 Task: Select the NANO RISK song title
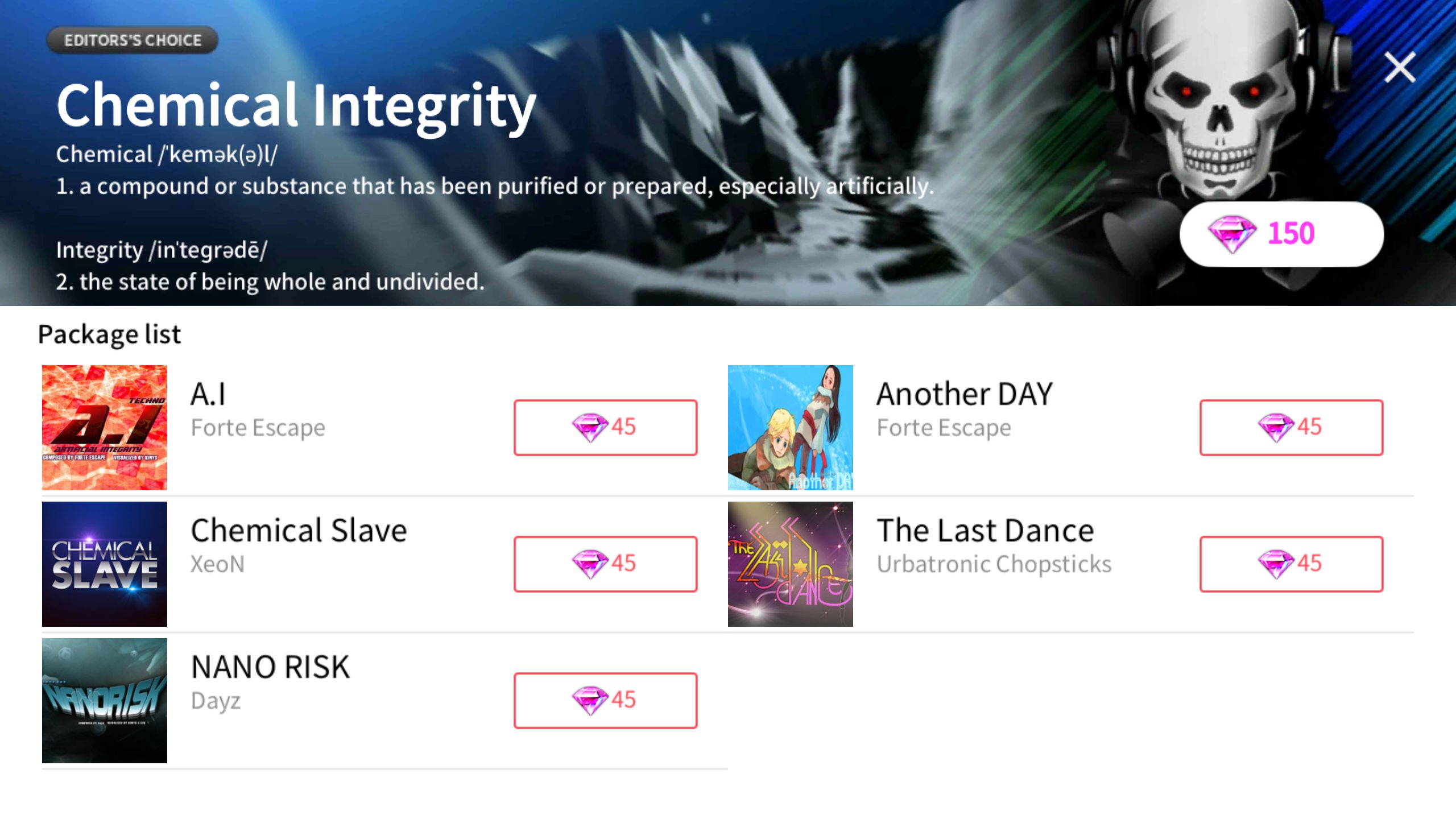(271, 667)
